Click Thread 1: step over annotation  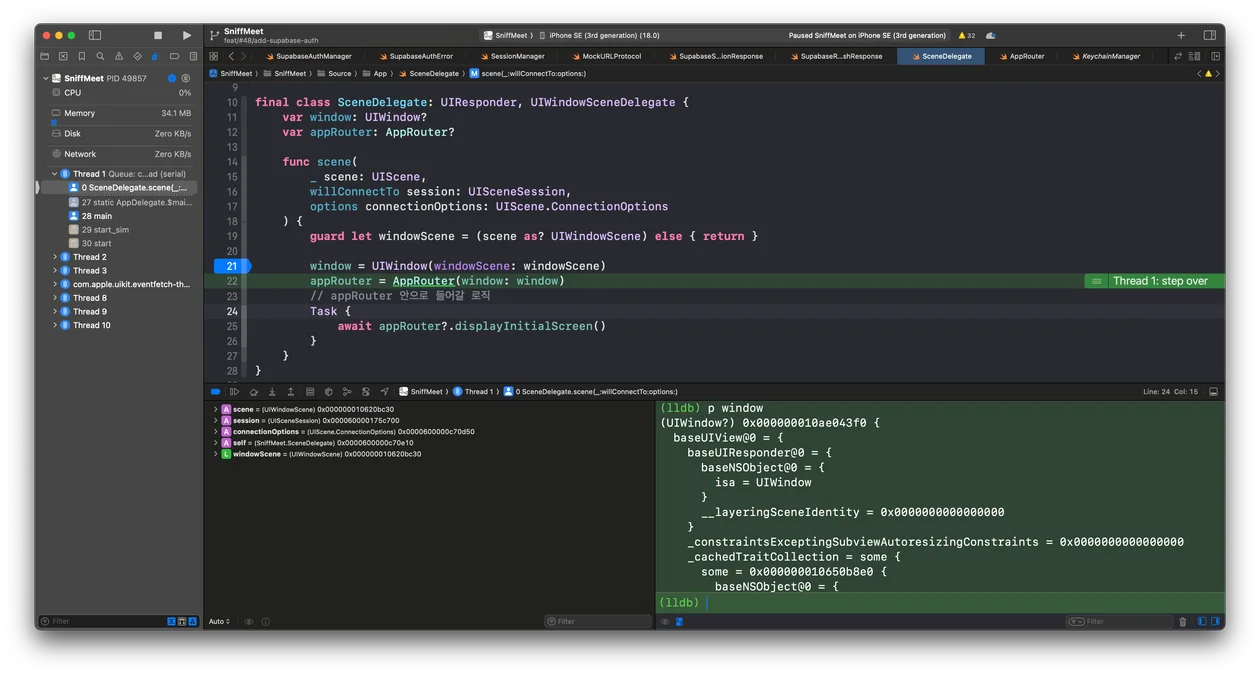point(1154,281)
